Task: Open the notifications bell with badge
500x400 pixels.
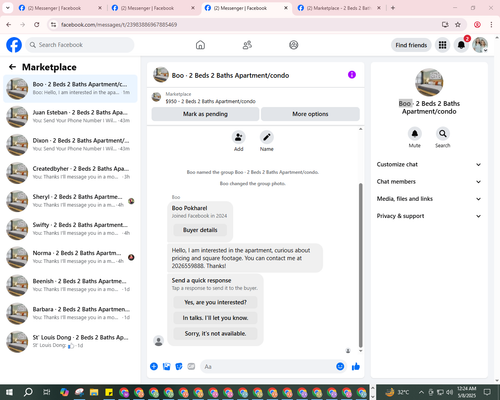Action: coord(461,45)
